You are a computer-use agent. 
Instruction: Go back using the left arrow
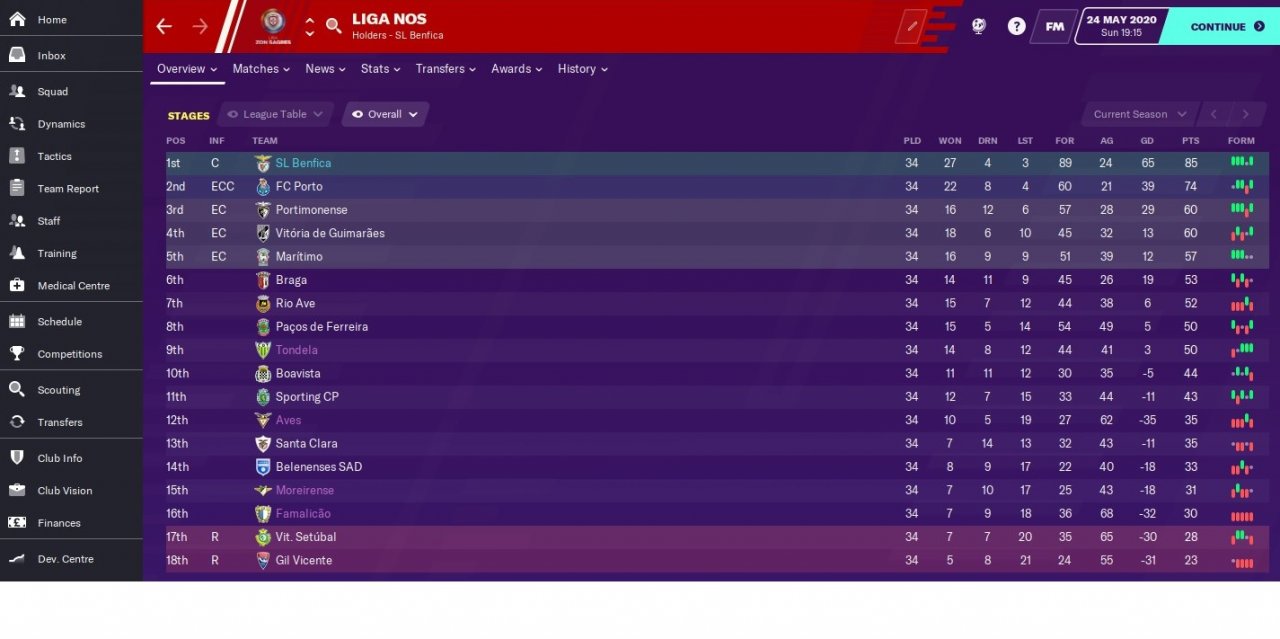[164, 26]
